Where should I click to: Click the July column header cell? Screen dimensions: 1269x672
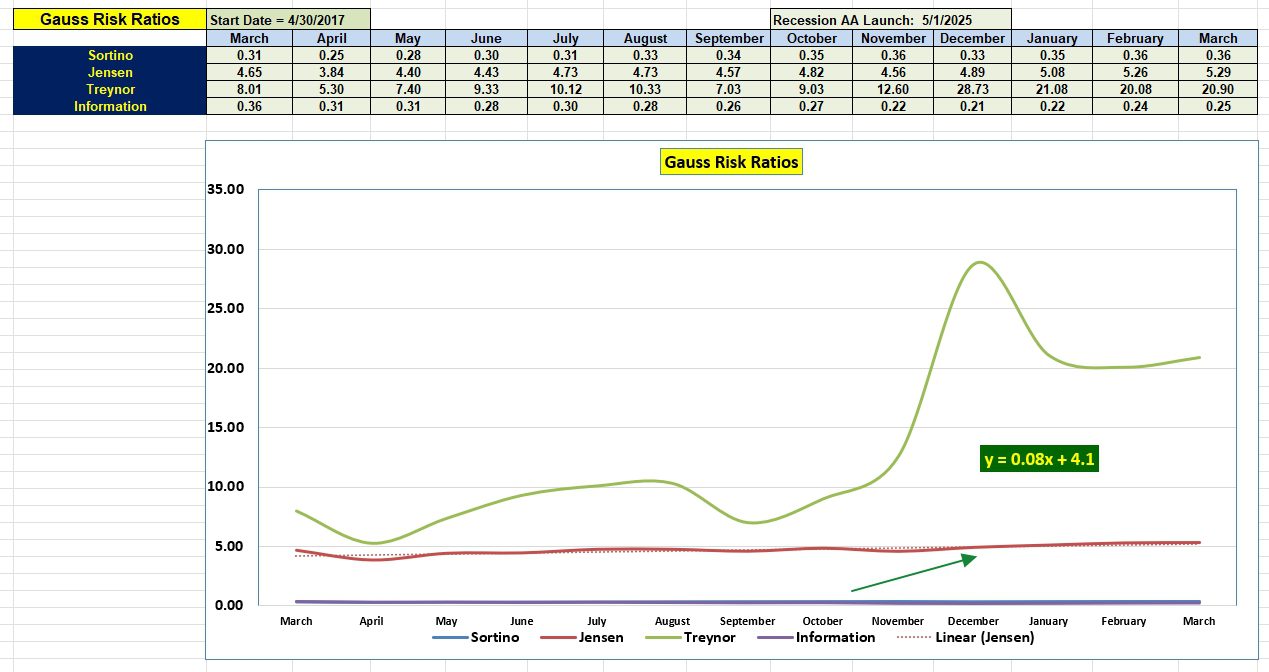pos(566,38)
